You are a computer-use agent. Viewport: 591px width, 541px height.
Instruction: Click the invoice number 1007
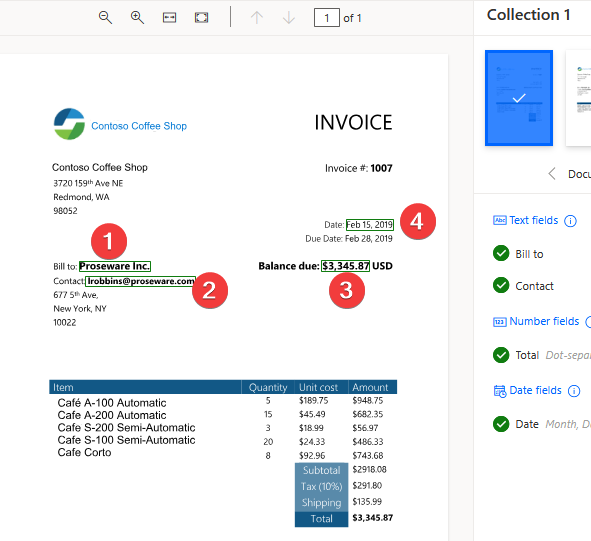381,168
